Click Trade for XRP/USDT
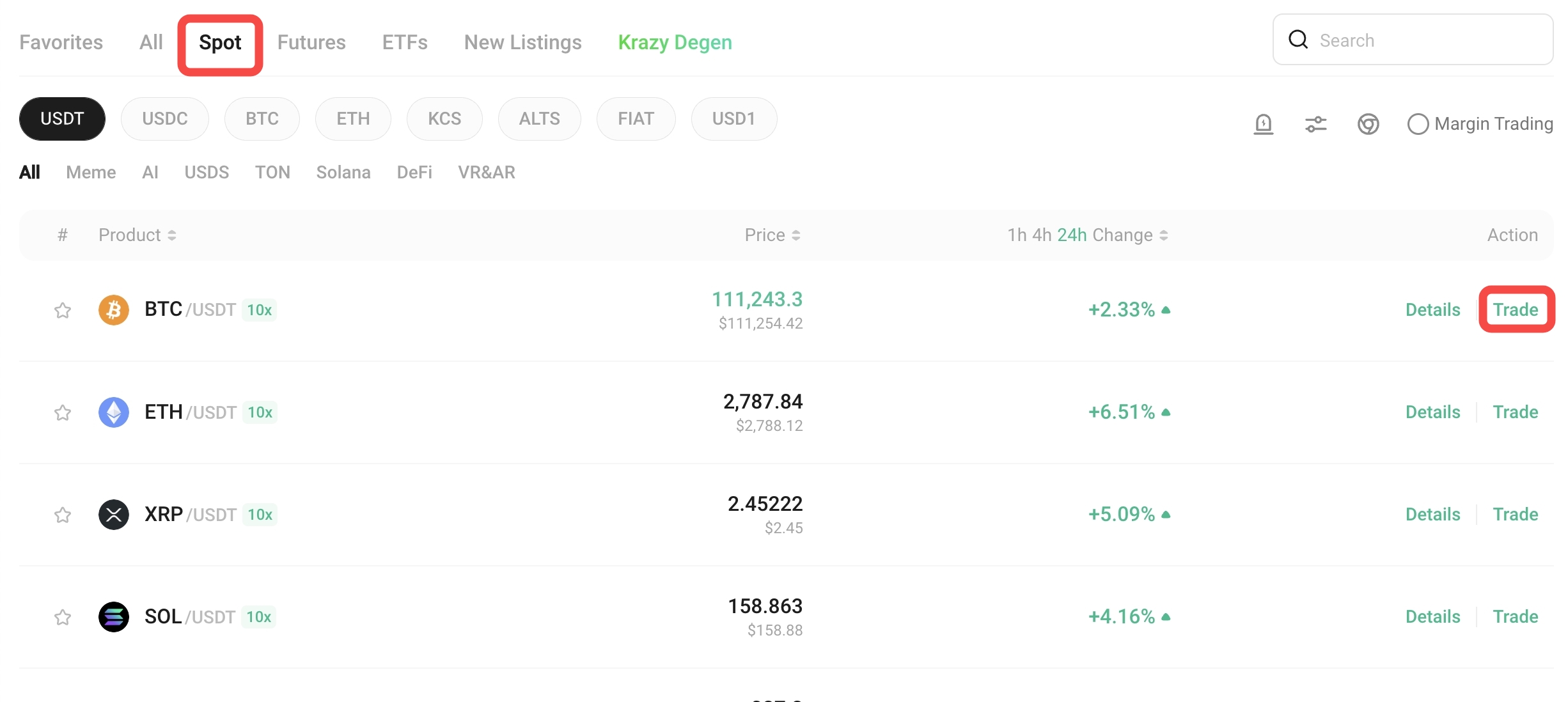Image resolution: width=1568 pixels, height=702 pixels. [1515, 515]
